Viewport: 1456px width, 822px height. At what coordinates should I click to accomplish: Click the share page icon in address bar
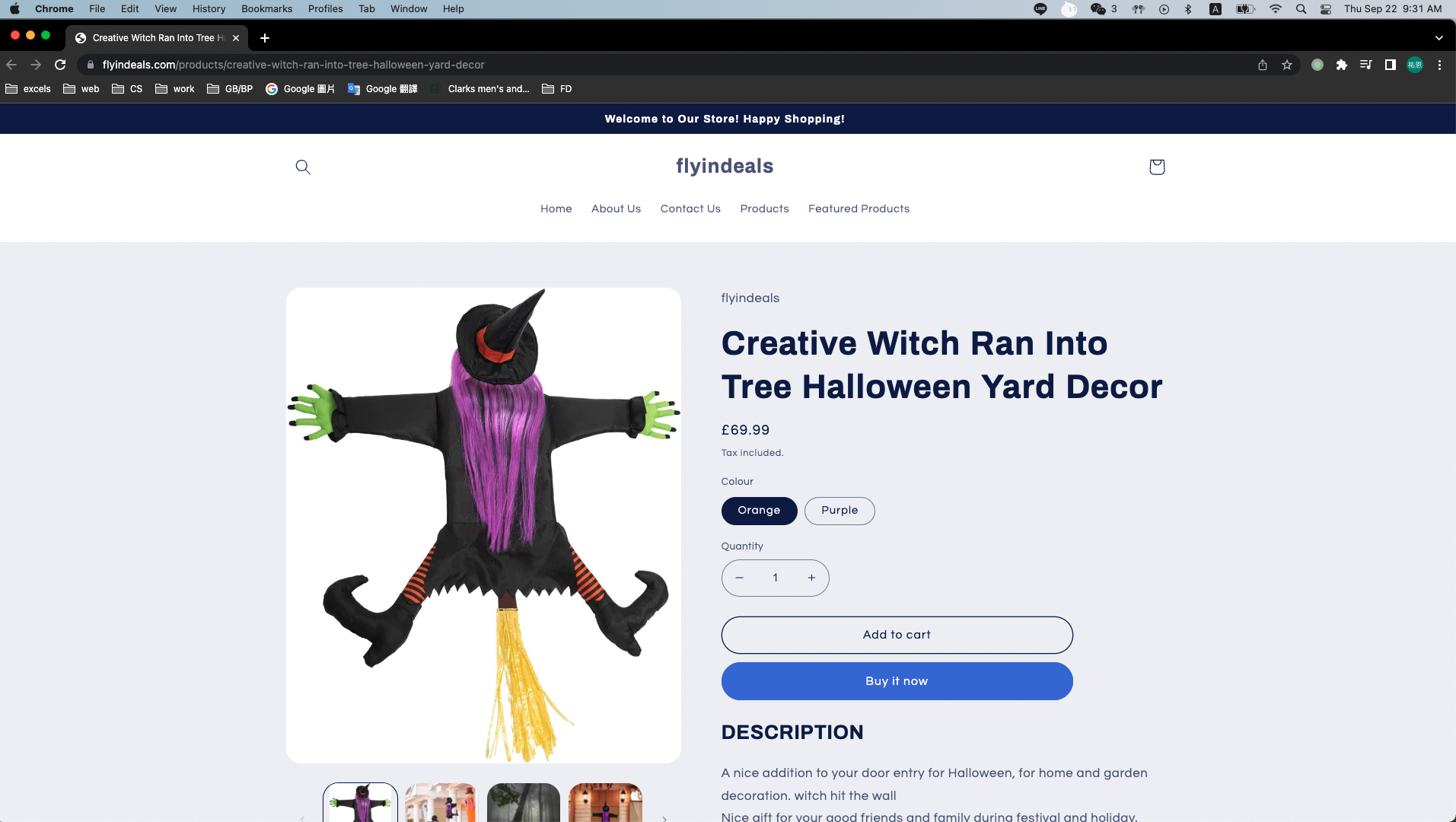pos(1263,65)
